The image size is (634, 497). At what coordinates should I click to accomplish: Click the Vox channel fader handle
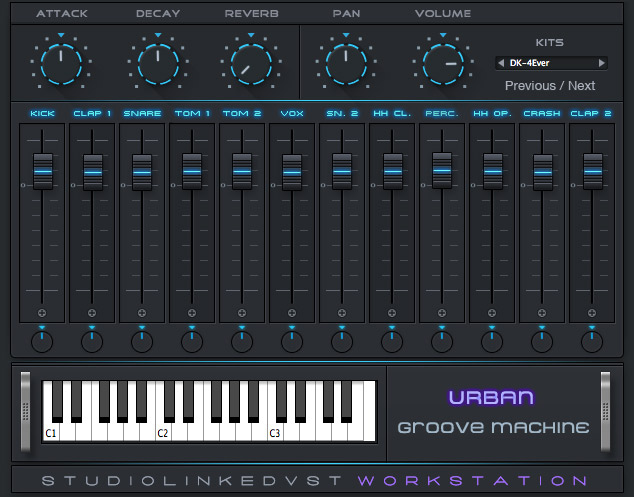(x=292, y=172)
